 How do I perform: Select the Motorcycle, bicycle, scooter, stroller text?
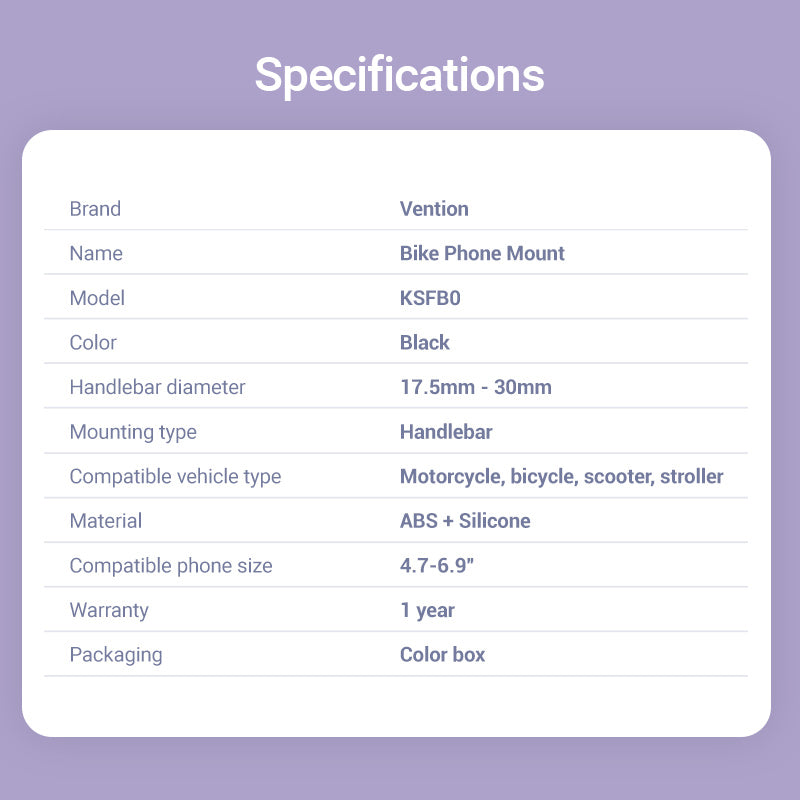561,476
